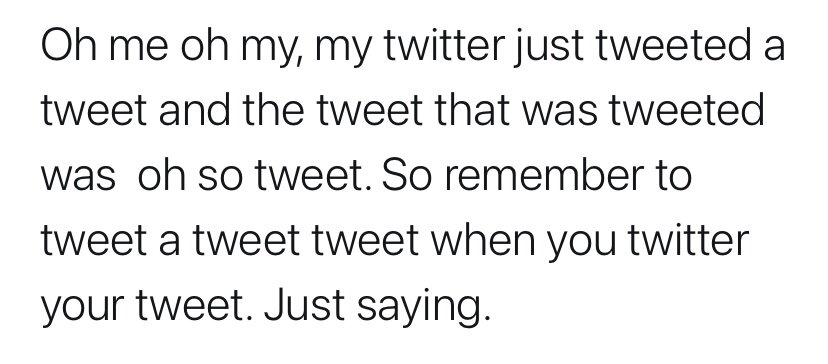The image size is (828, 364).
Task: Click the word "and" in the text
Action: coord(194,109)
